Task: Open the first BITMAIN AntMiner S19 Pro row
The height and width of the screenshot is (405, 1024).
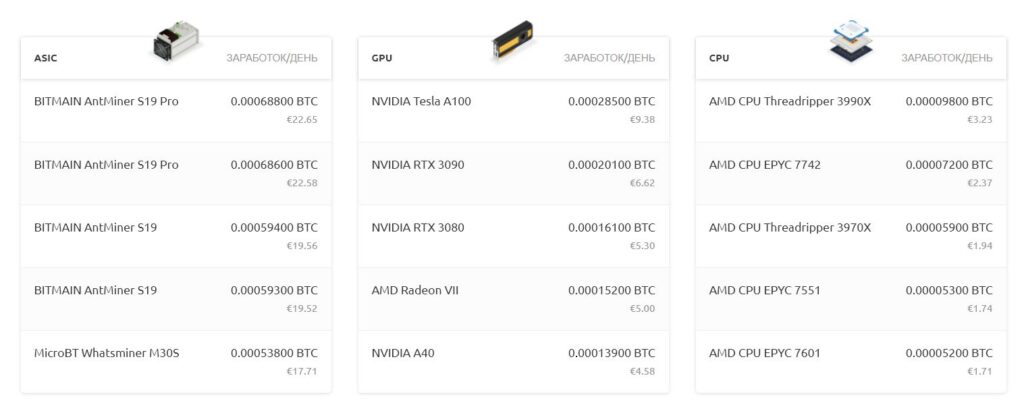Action: click(176, 110)
